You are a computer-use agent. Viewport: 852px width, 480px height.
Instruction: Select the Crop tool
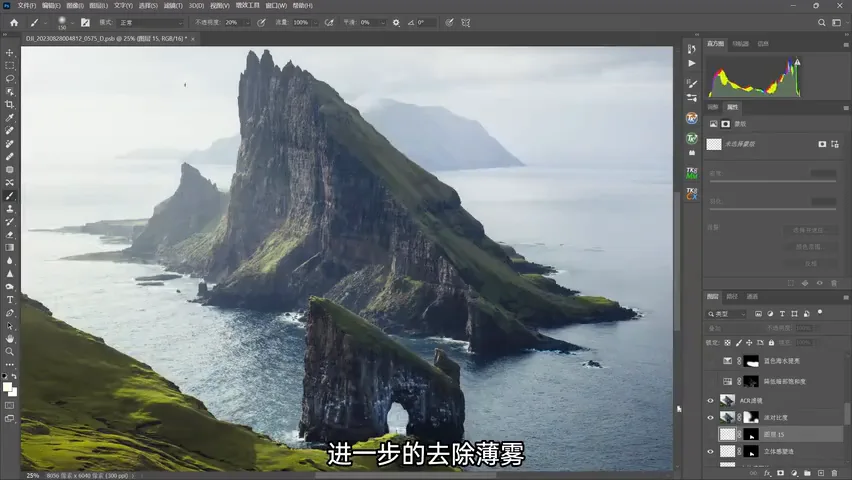[10, 105]
